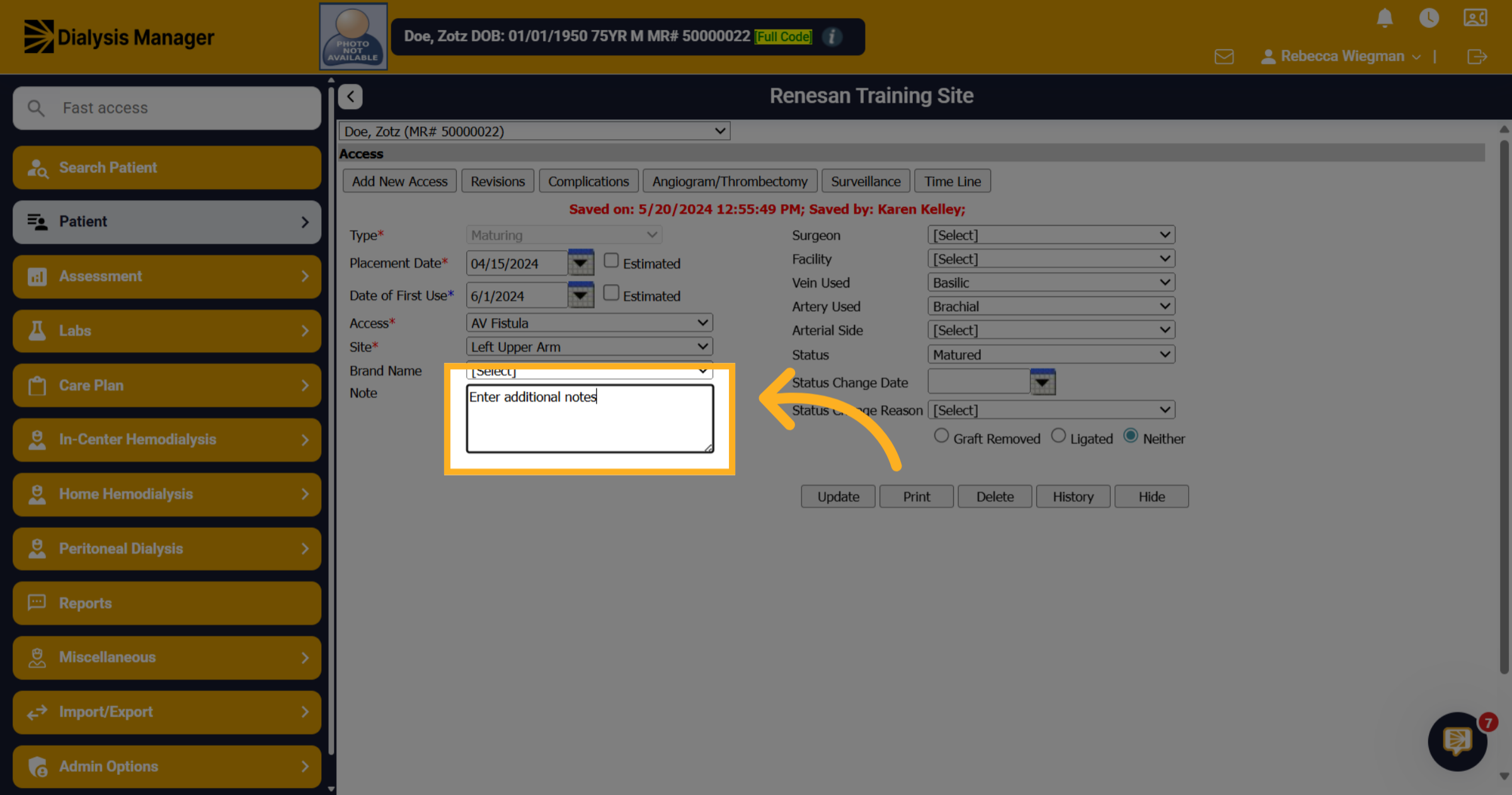Open the Surgeon dropdown
The image size is (1512, 795).
(x=1051, y=235)
